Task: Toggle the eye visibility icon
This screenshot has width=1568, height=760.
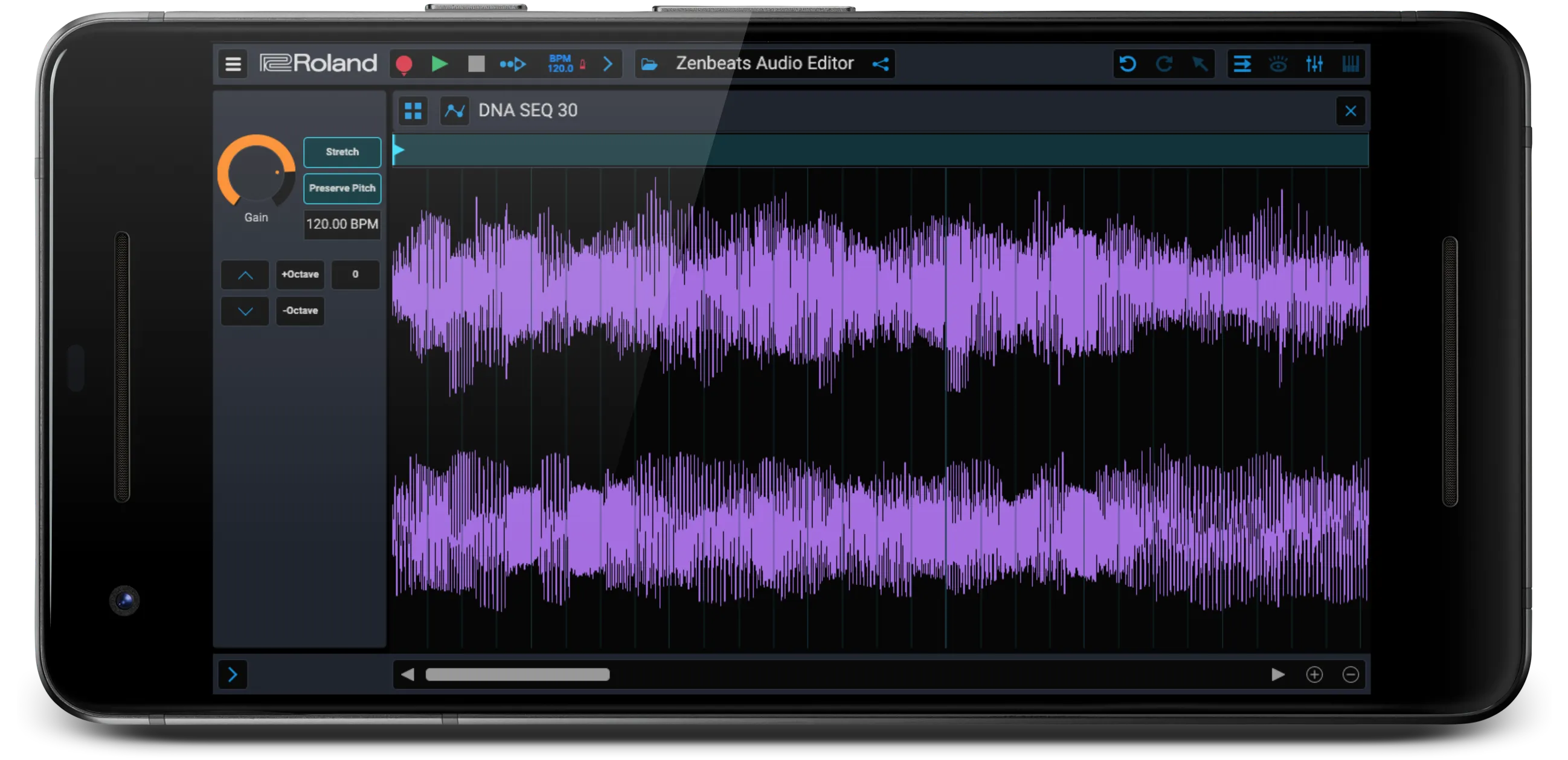Action: [1277, 64]
